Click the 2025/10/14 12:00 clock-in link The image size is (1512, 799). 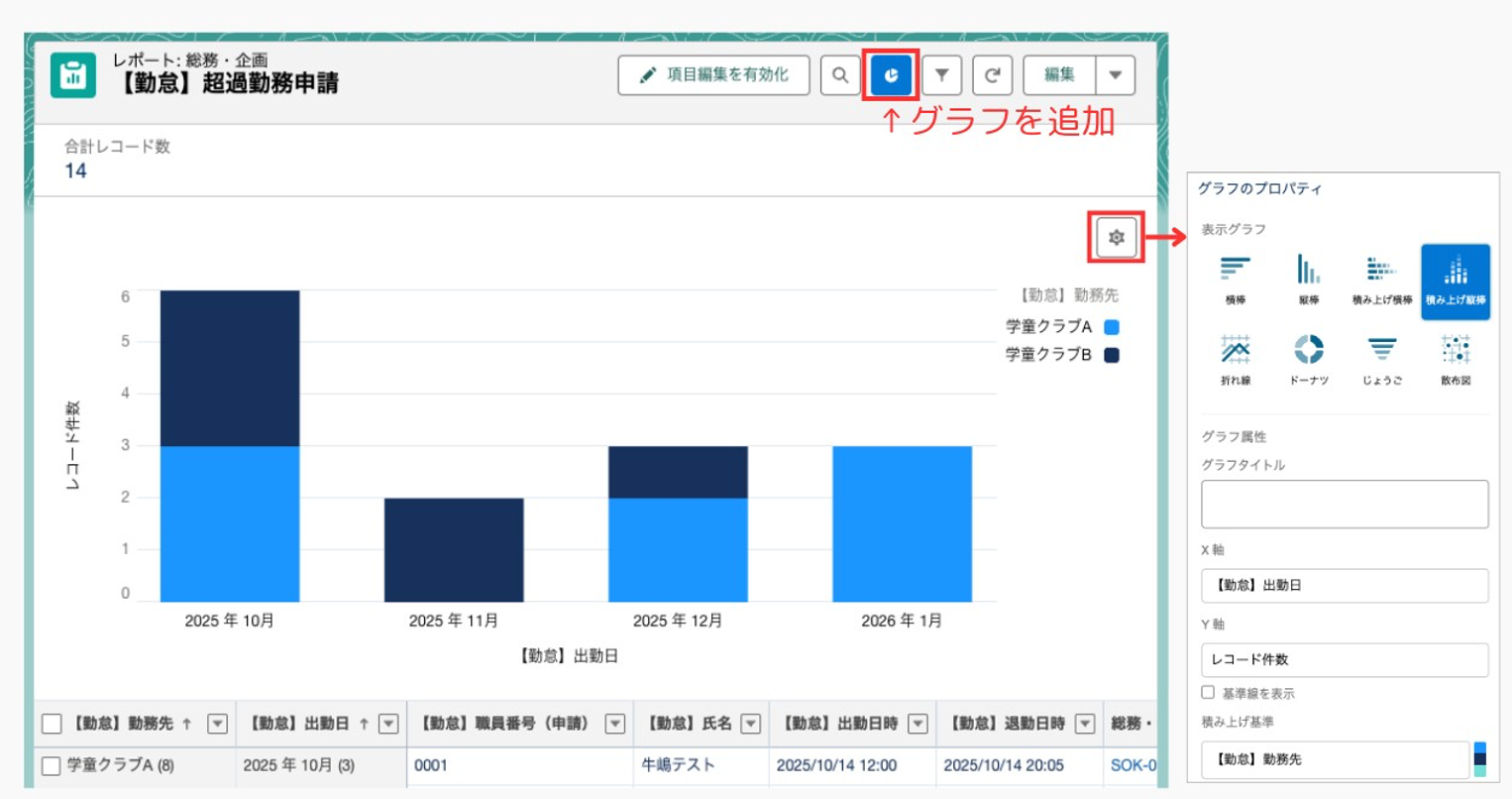836,765
